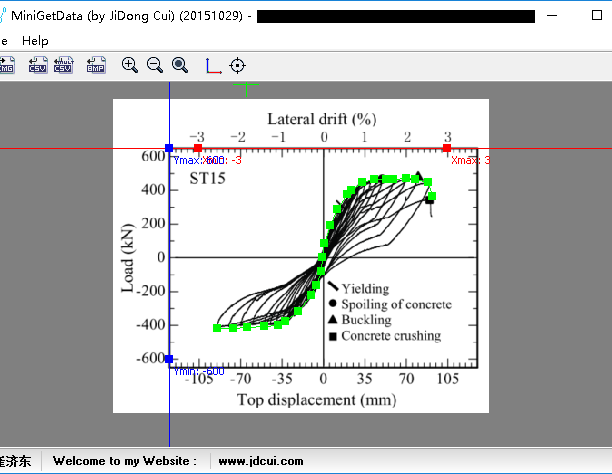This screenshot has height=474, width=612.
Task: Zoom in with the magnifier plus icon
Action: [x=130, y=65]
